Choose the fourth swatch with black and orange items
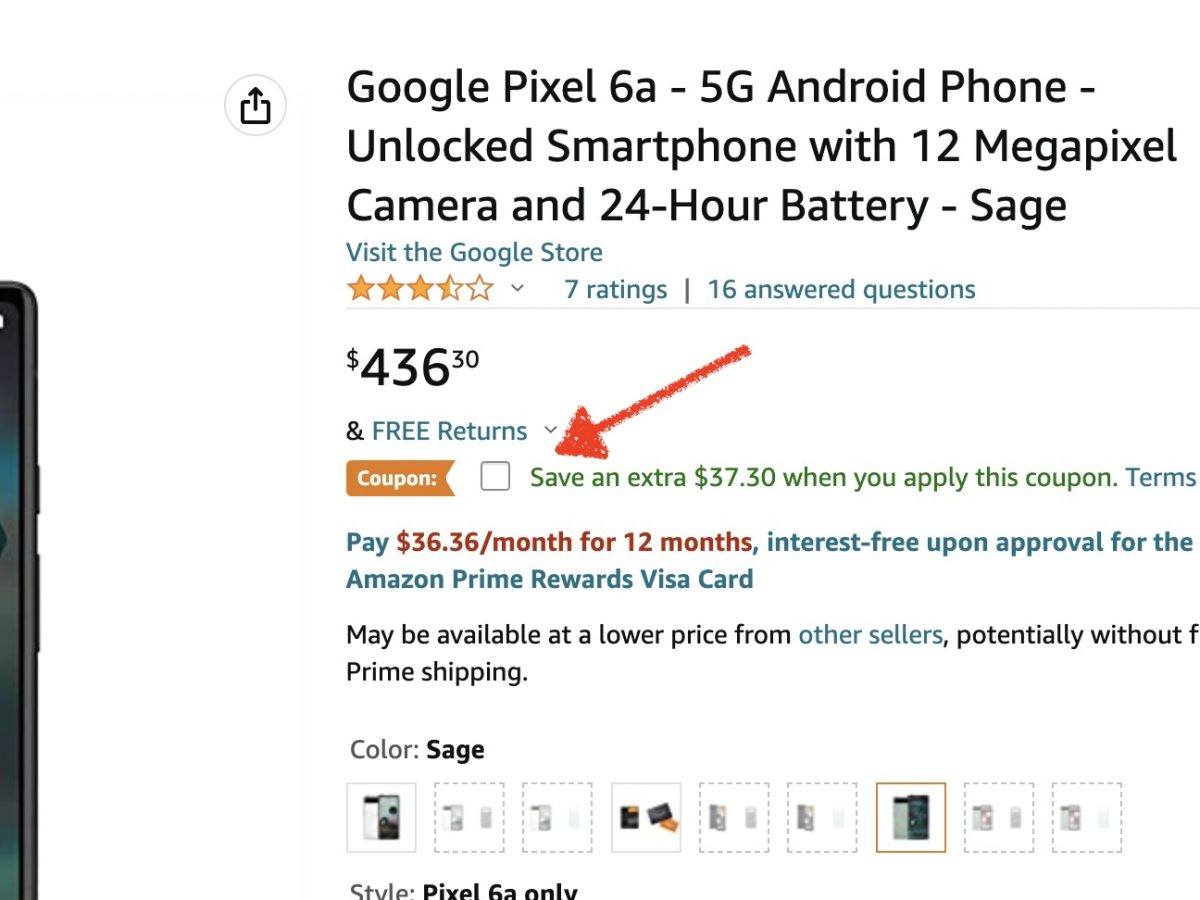Viewport: 1200px width, 900px height. 646,817
